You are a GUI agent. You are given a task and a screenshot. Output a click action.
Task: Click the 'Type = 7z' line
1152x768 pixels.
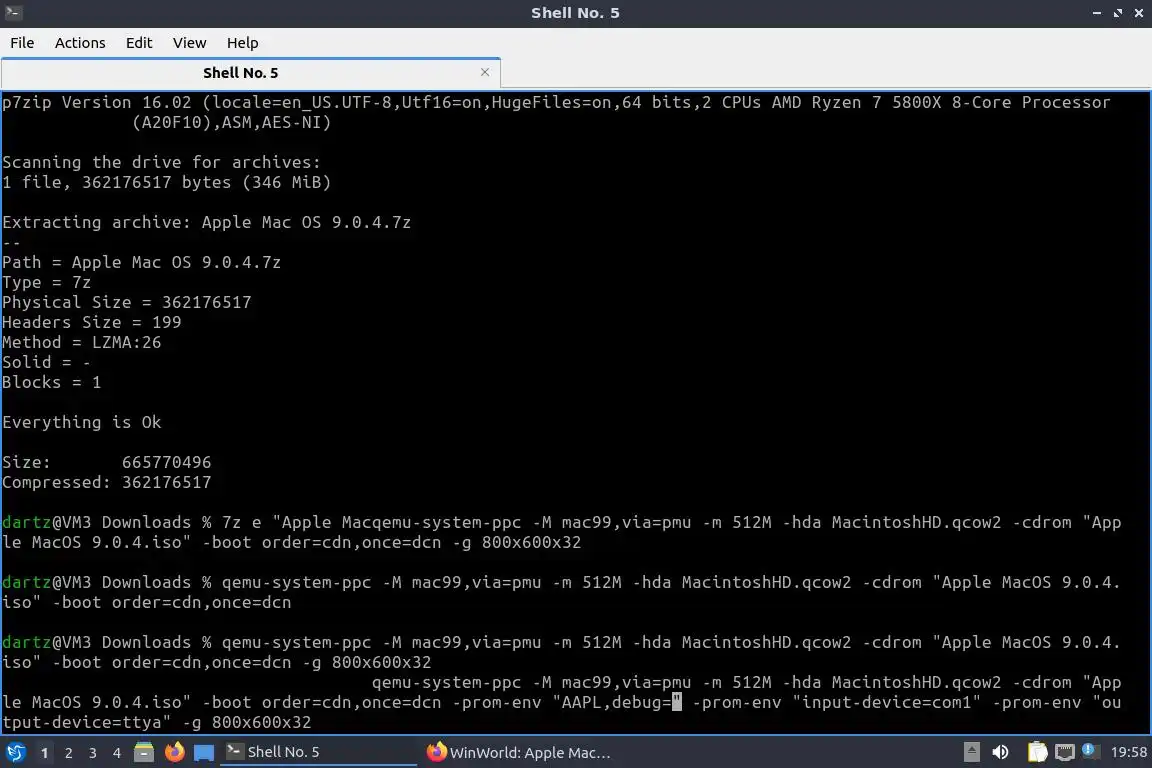click(46, 282)
